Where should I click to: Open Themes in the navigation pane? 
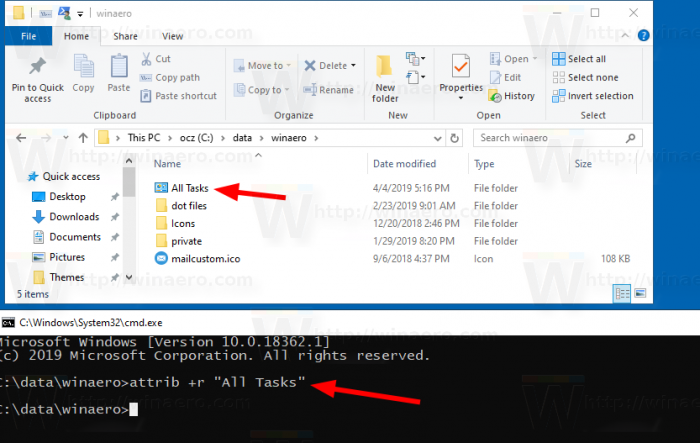coord(59,277)
